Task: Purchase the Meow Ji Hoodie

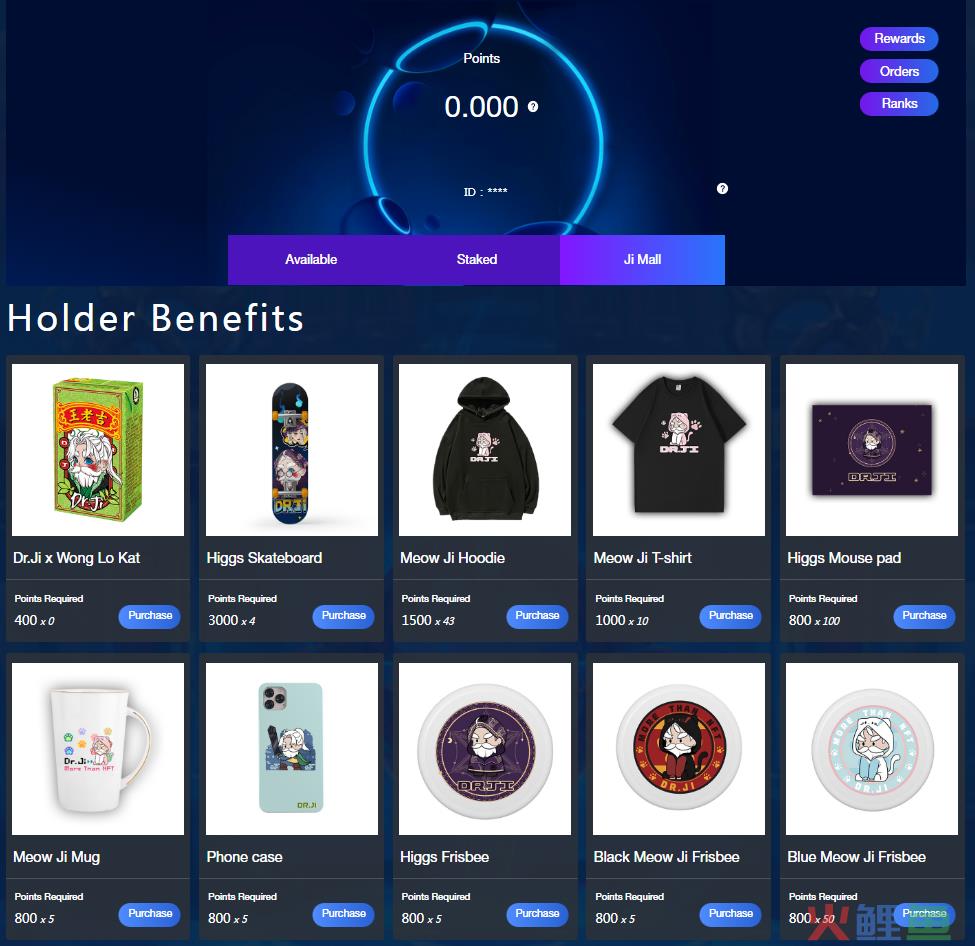Action: pyautogui.click(x=537, y=616)
